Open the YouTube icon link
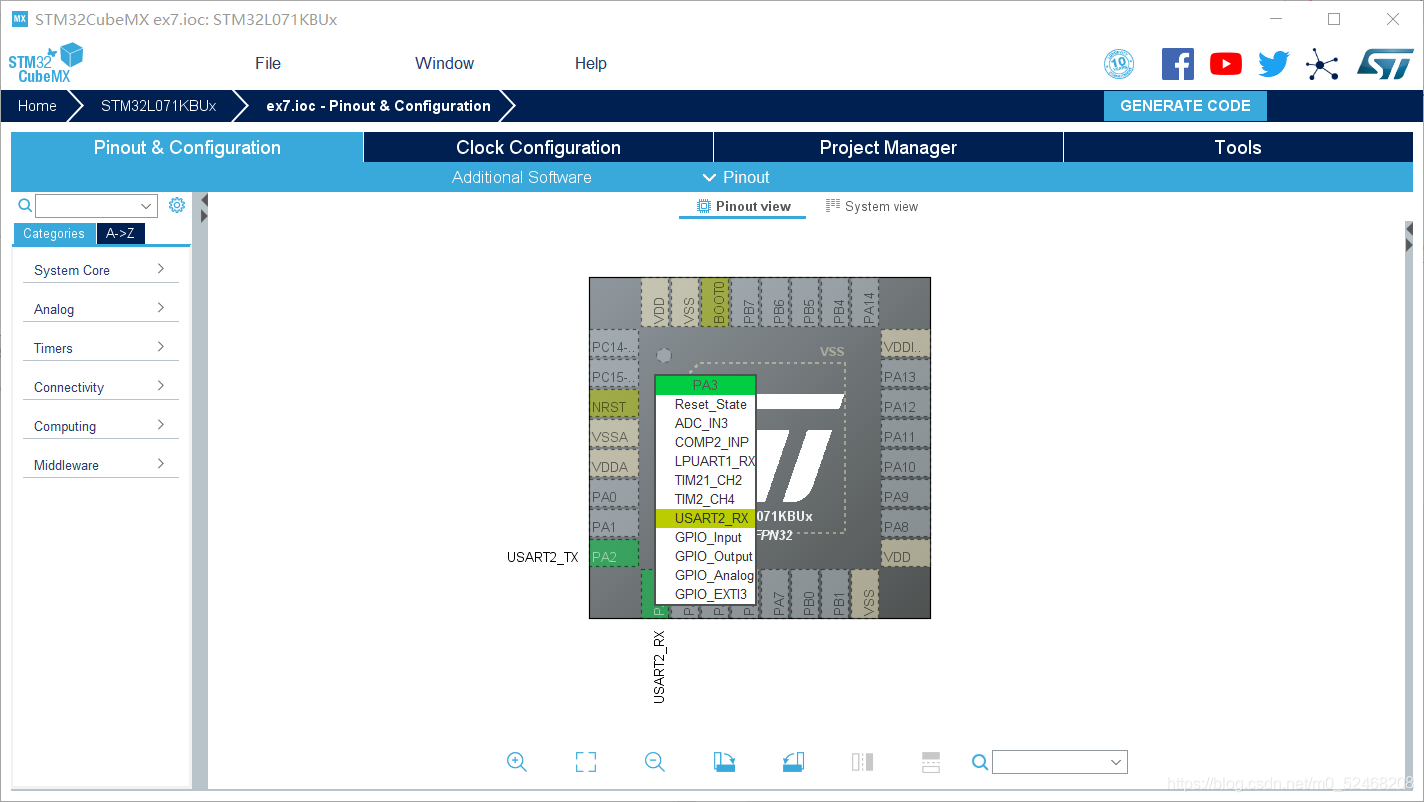The width and height of the screenshot is (1424, 802). tap(1226, 64)
